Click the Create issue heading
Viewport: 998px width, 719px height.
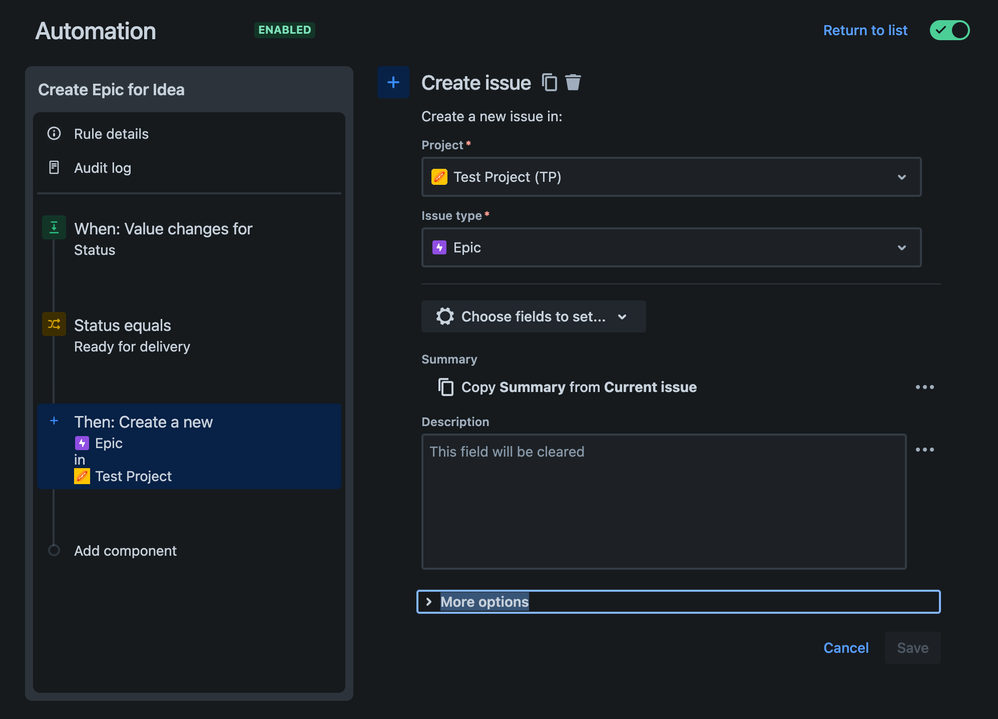475,83
